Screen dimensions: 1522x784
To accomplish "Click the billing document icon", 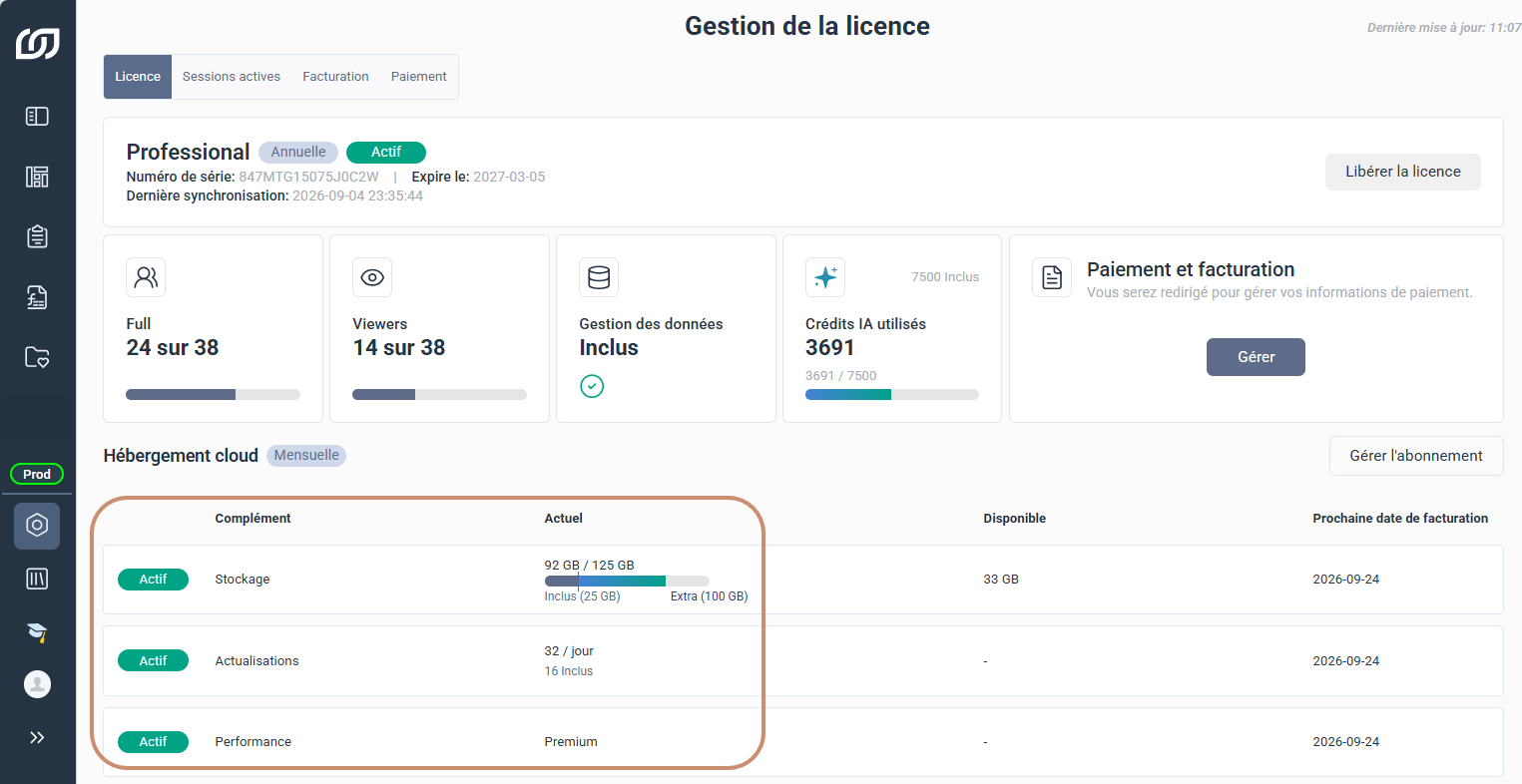I will pos(1052,277).
